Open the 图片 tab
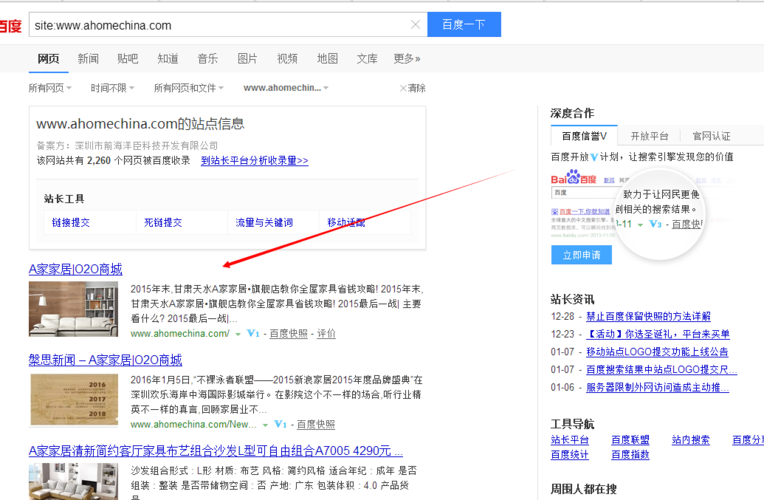The width and height of the screenshot is (764, 500). [247, 59]
